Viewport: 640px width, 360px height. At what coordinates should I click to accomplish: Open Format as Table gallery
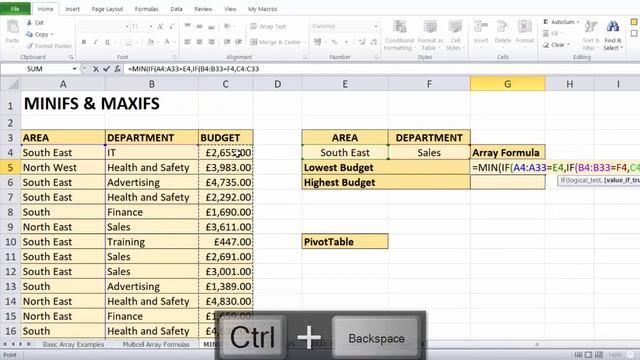coord(430,36)
